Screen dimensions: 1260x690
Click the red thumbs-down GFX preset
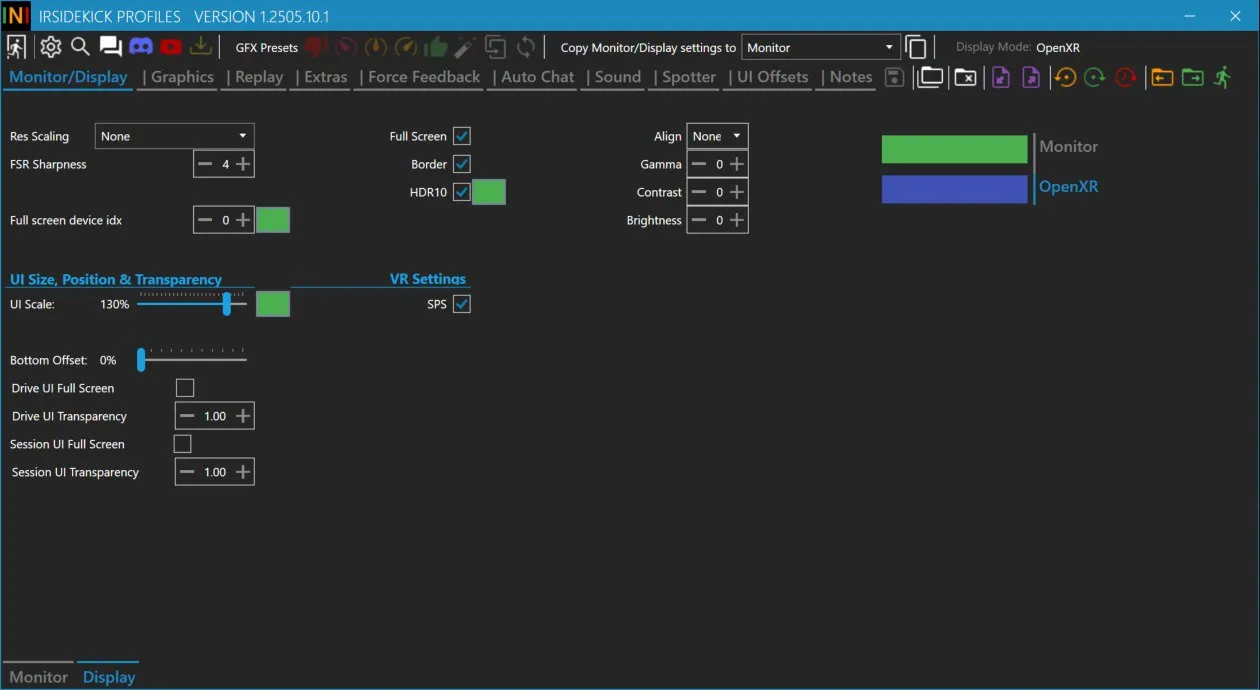[x=316, y=46]
